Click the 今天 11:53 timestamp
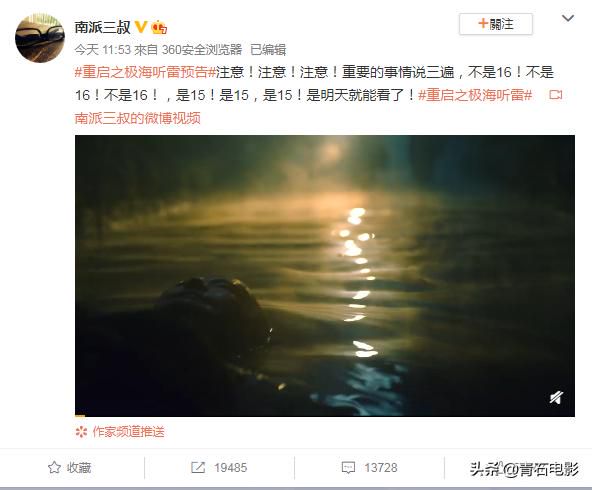The image size is (592, 490). coord(103,49)
